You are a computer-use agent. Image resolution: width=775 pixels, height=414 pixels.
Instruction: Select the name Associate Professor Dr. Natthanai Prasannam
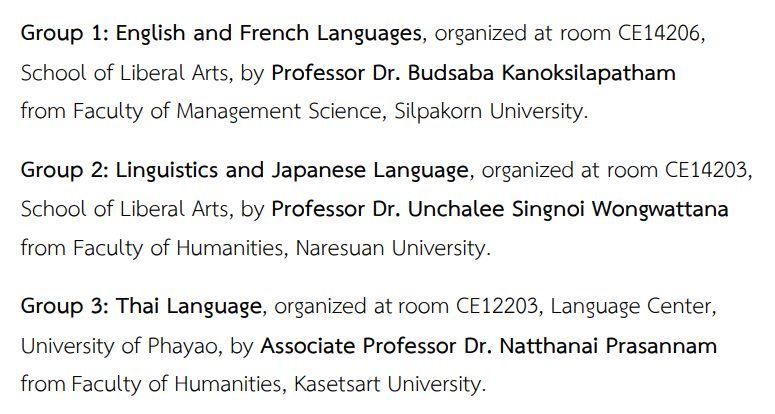pos(488,346)
